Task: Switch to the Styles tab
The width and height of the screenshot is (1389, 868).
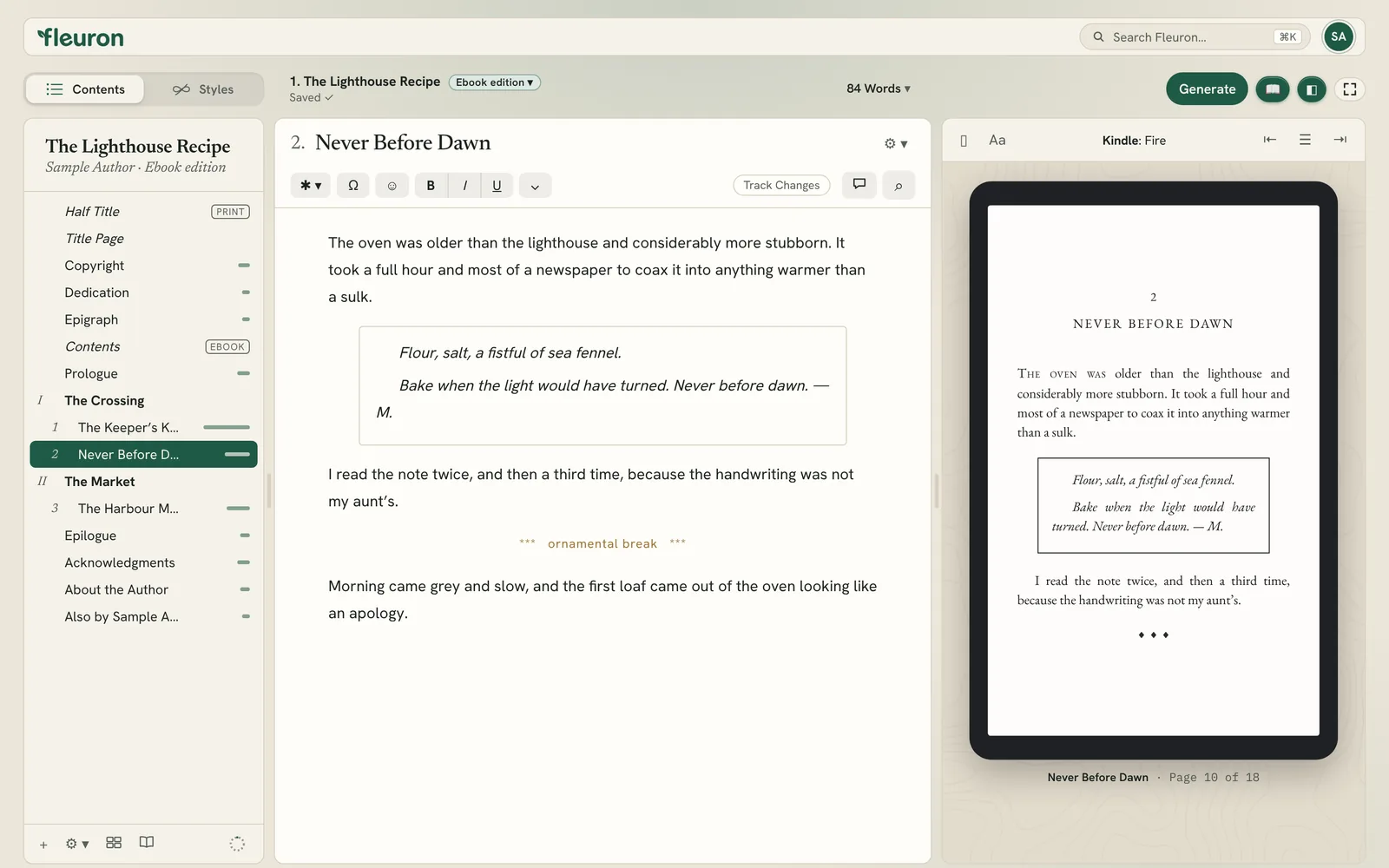Action: click(203, 89)
